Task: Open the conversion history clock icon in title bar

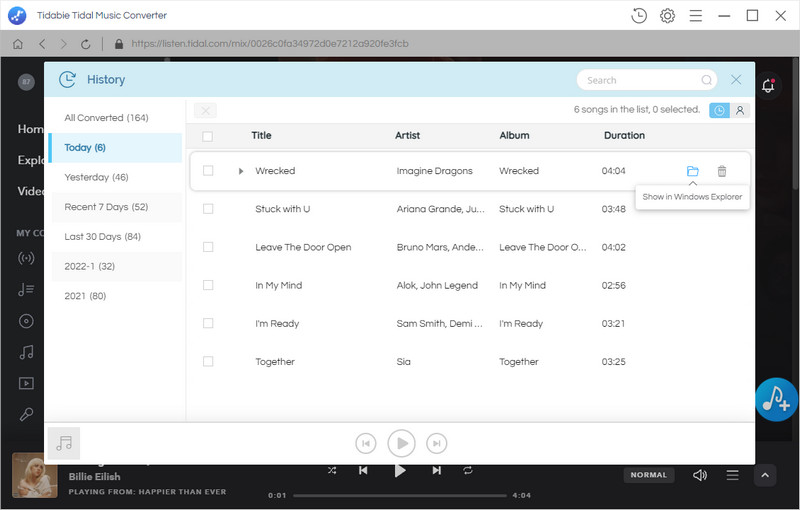Action: (639, 16)
